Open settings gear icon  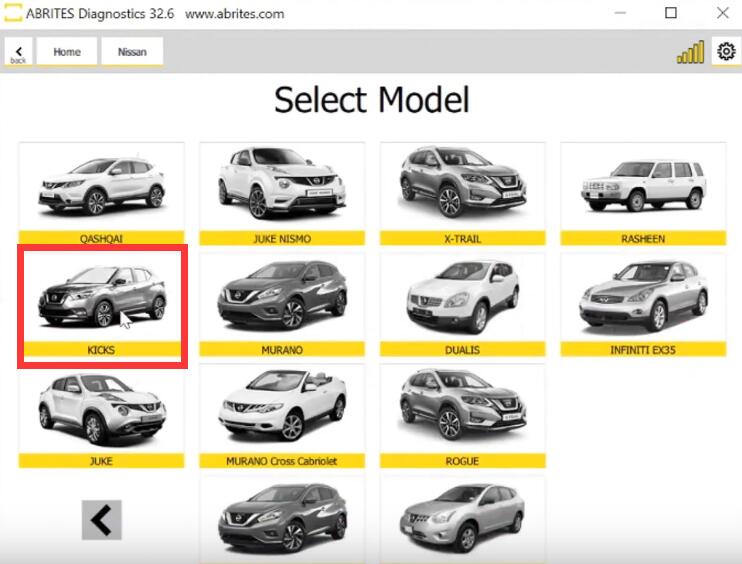point(726,51)
